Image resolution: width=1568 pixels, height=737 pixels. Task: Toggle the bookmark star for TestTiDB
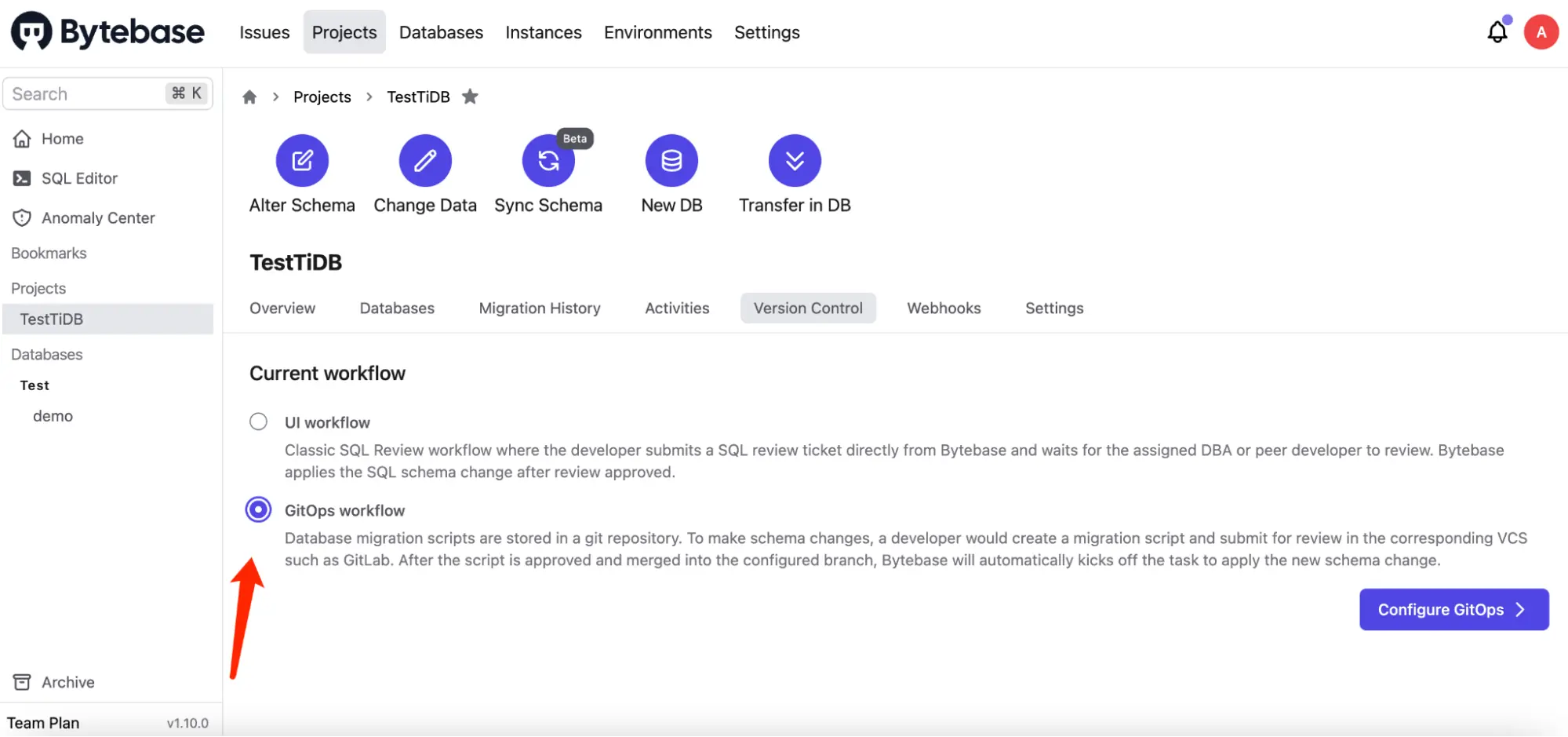coord(470,97)
